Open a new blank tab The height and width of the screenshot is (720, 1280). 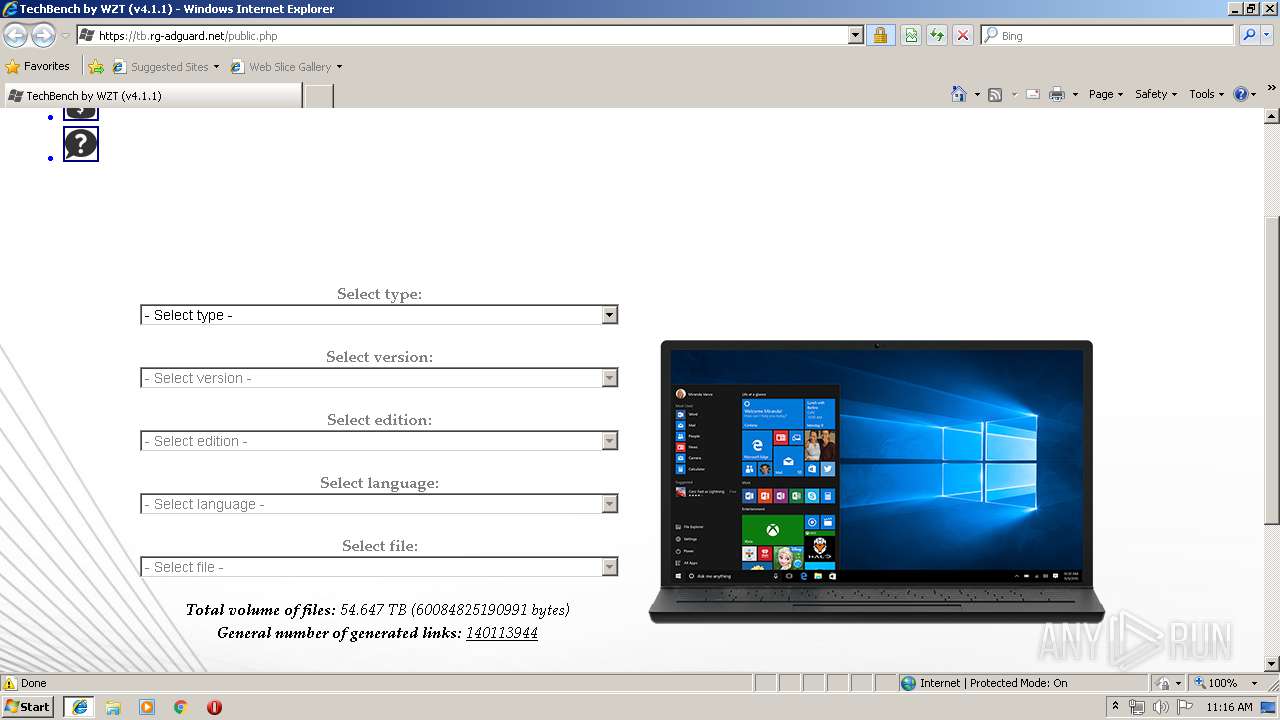[318, 96]
